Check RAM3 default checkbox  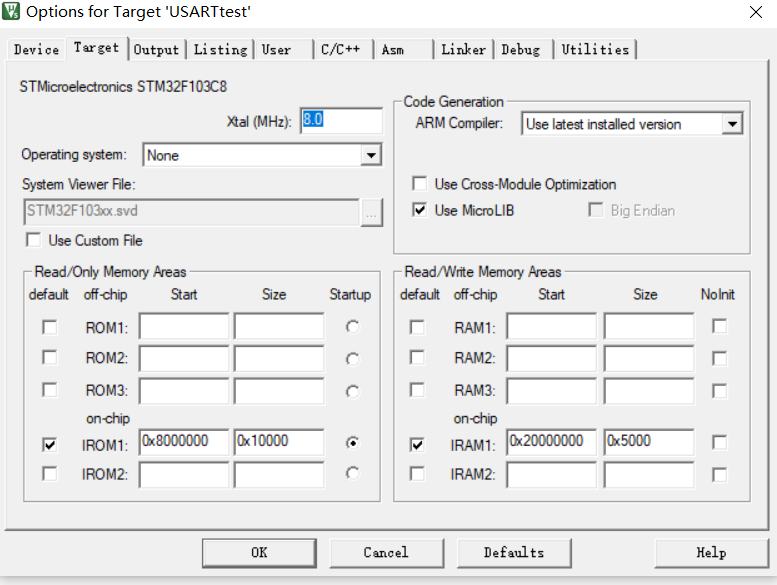(417, 390)
